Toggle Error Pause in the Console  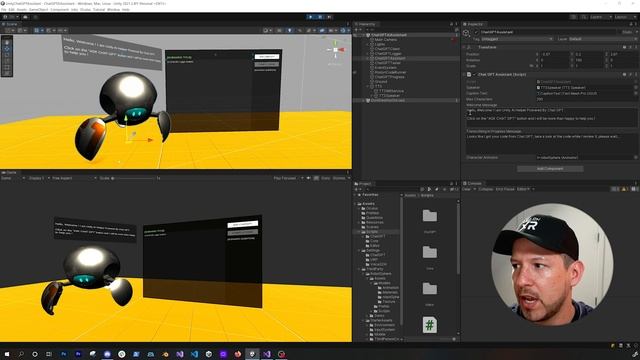[x=505, y=189]
